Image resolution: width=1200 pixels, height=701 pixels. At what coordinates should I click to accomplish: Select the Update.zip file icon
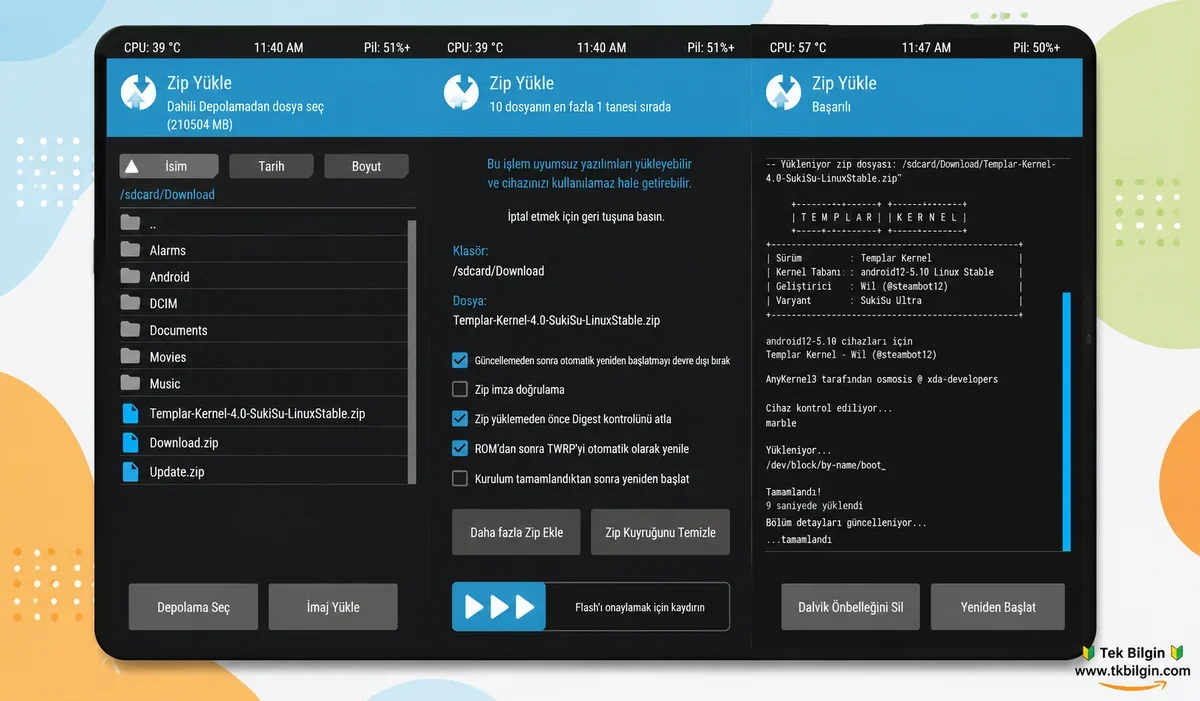tap(130, 471)
